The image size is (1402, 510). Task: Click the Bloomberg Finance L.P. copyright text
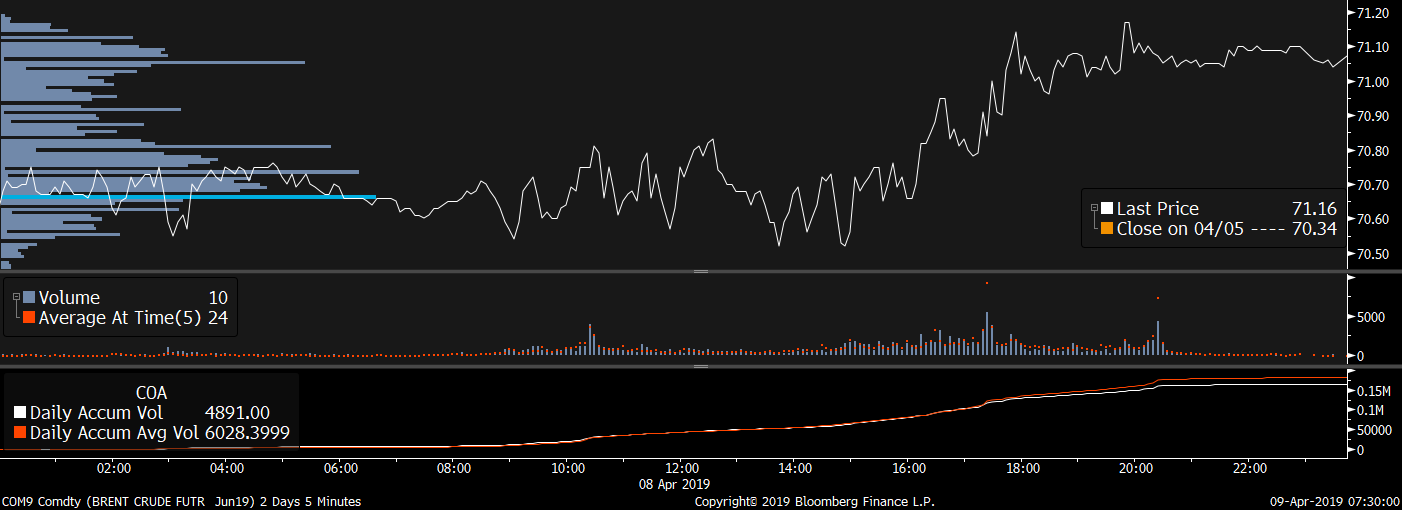tap(815, 502)
